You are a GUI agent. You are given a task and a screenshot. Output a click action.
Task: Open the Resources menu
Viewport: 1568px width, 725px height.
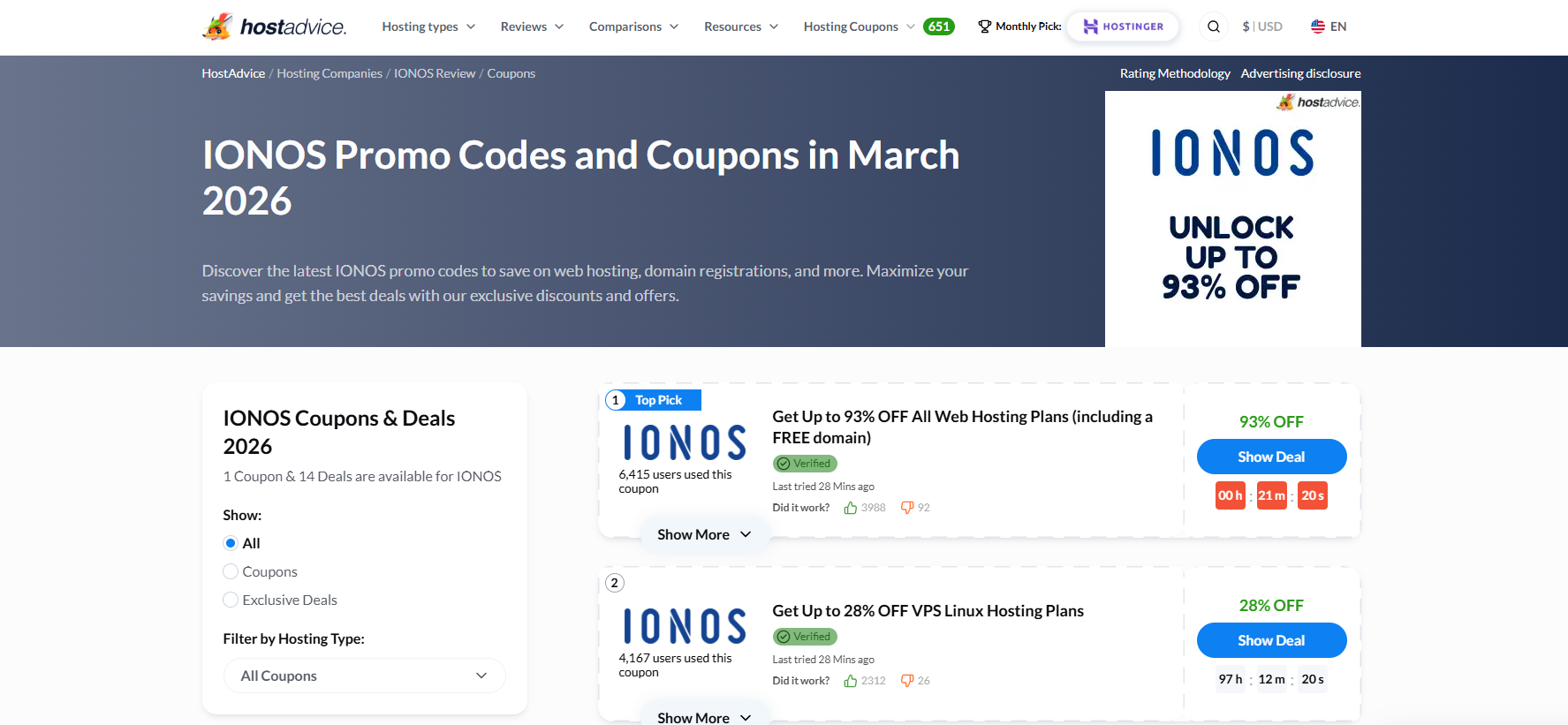pyautogui.click(x=741, y=26)
